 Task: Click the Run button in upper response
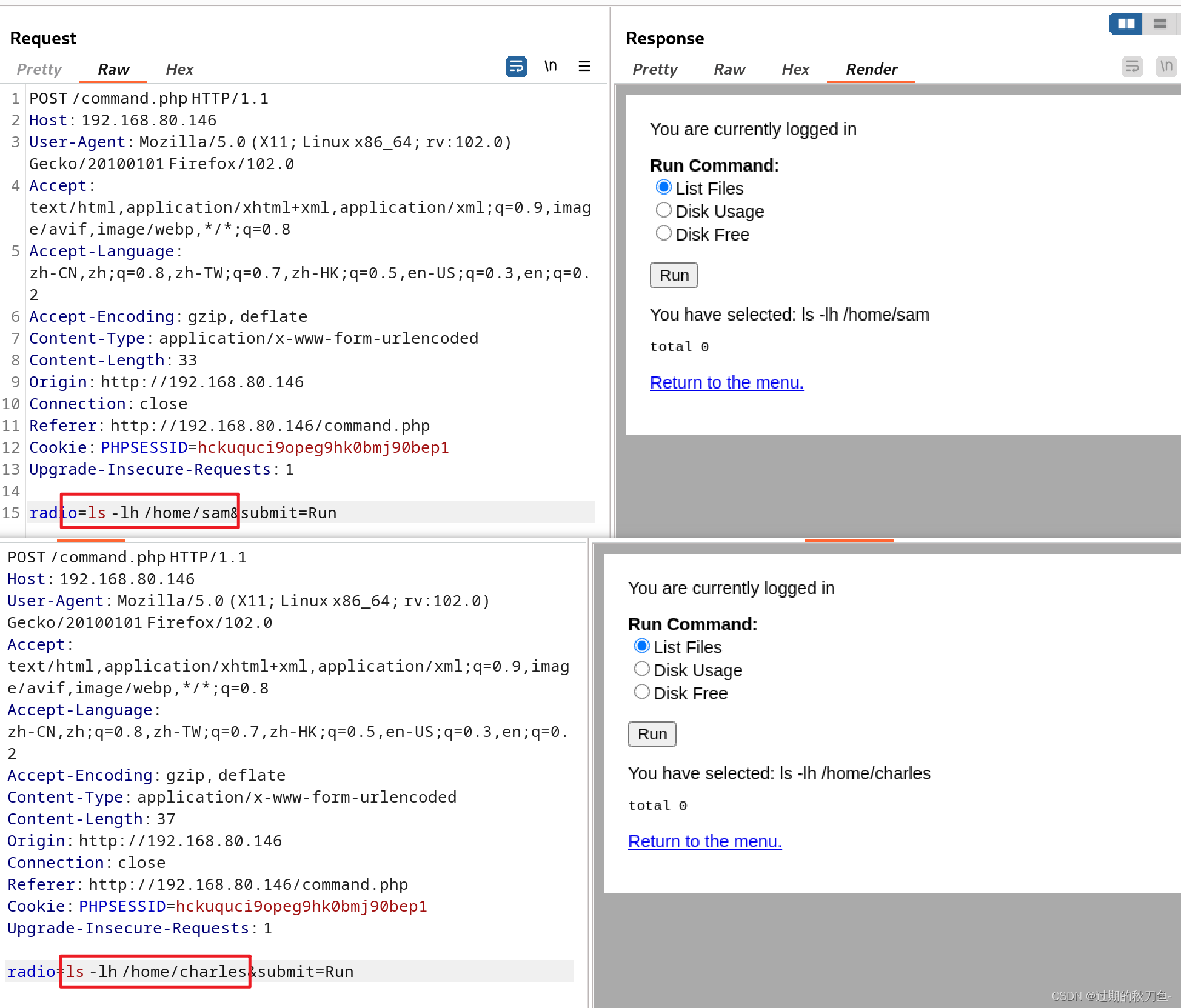pos(674,275)
